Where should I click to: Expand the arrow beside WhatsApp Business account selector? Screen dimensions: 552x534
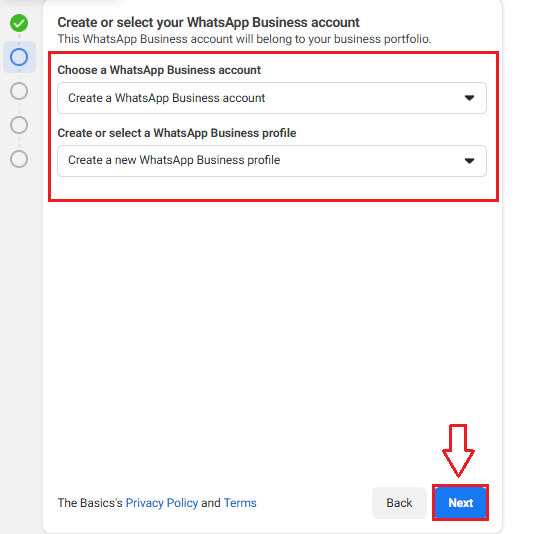pyautogui.click(x=469, y=98)
